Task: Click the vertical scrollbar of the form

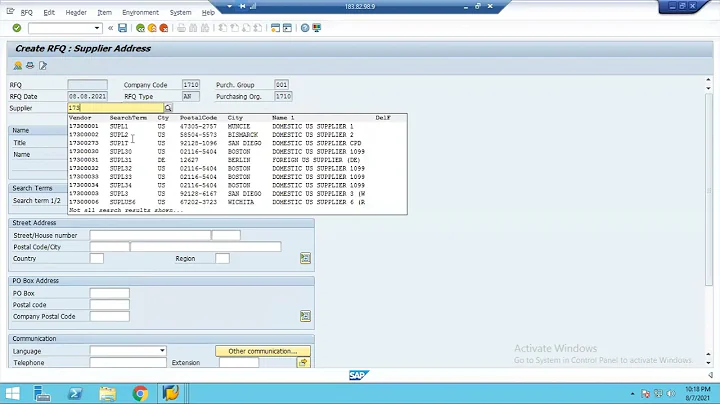Action: click(709, 189)
